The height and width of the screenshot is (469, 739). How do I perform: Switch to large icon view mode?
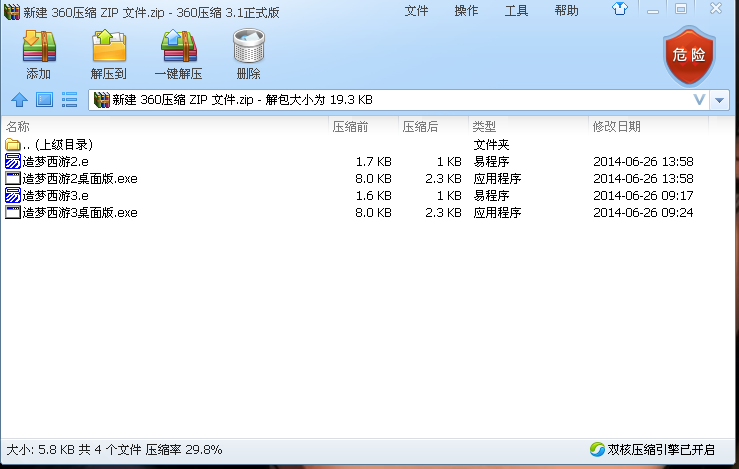click(44, 99)
